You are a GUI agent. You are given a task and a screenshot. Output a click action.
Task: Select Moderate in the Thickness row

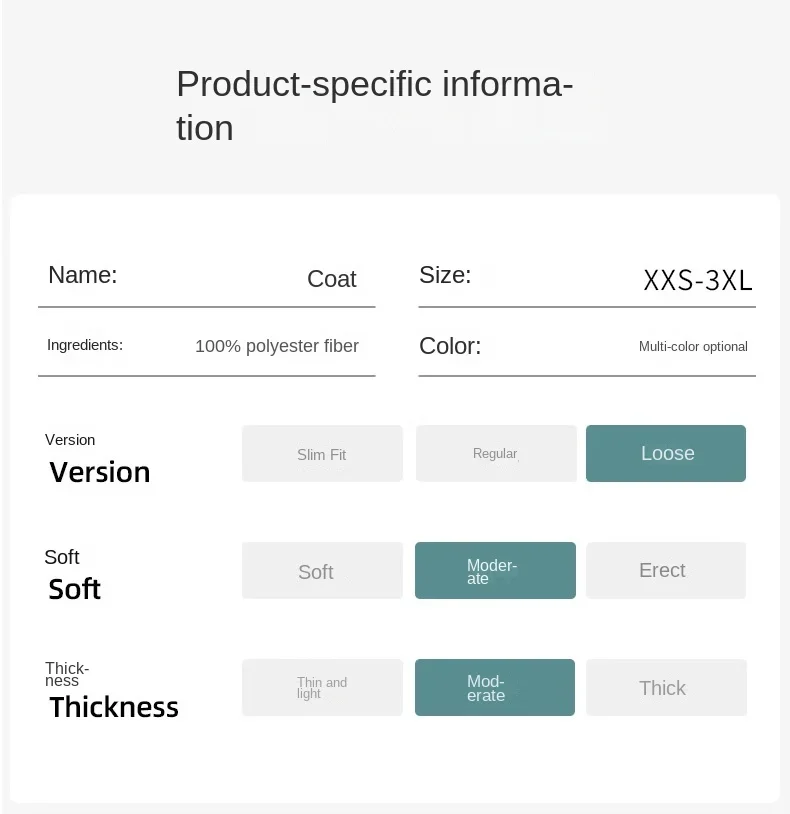click(495, 688)
